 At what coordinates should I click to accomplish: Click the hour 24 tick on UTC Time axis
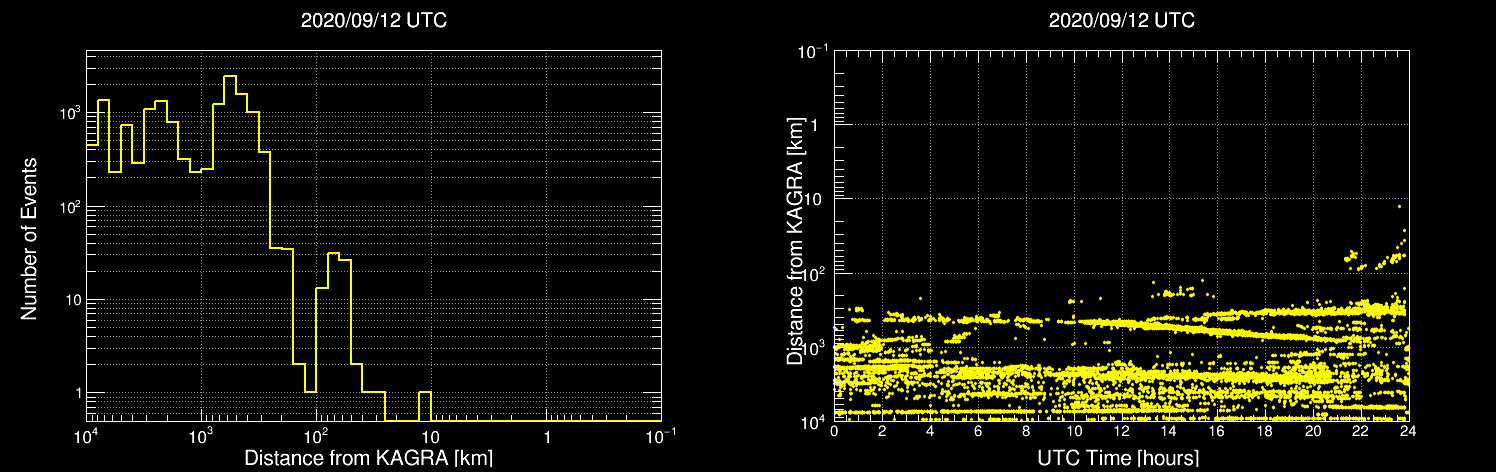click(1408, 434)
